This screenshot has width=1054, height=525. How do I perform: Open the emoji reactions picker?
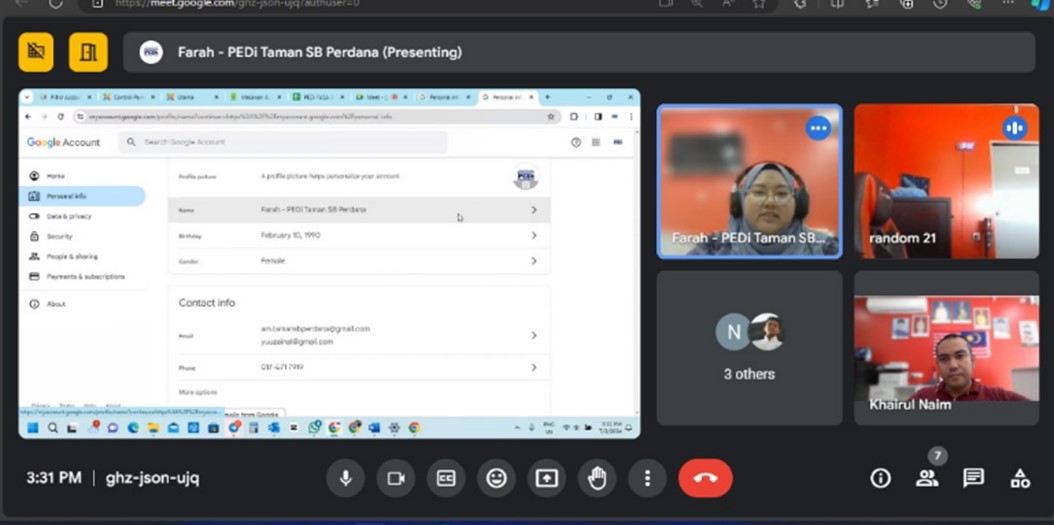(496, 479)
